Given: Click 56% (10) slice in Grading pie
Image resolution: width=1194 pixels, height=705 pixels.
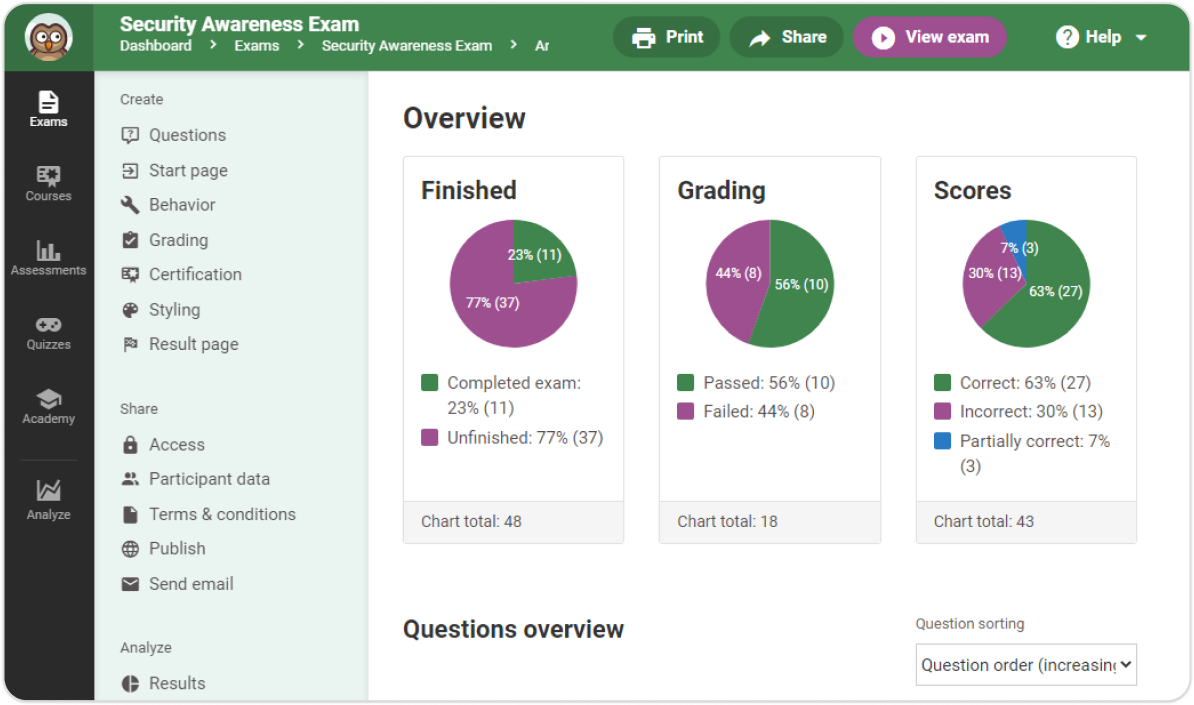Looking at the screenshot, I should click(801, 285).
